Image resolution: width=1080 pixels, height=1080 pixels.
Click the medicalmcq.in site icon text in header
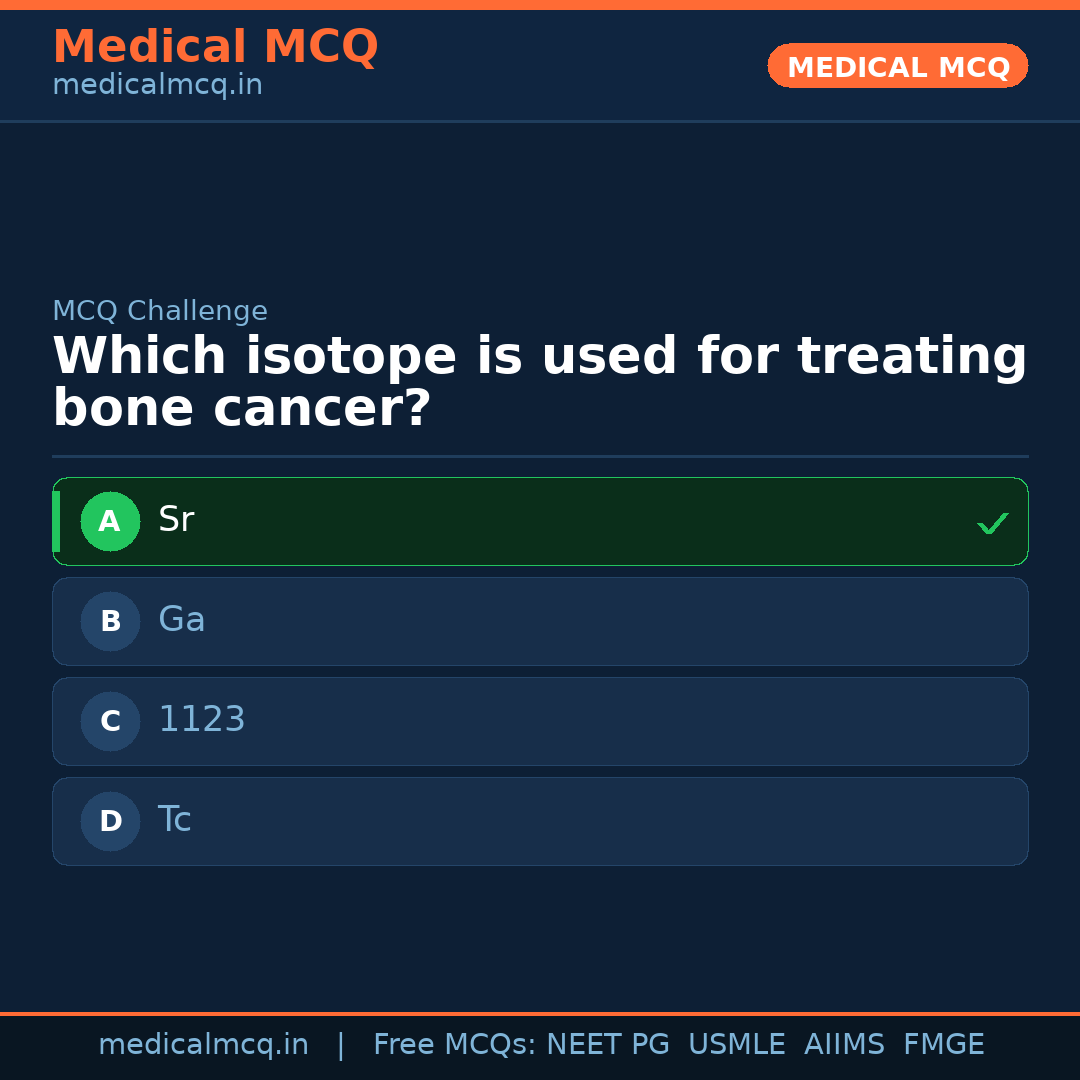[x=156, y=85]
